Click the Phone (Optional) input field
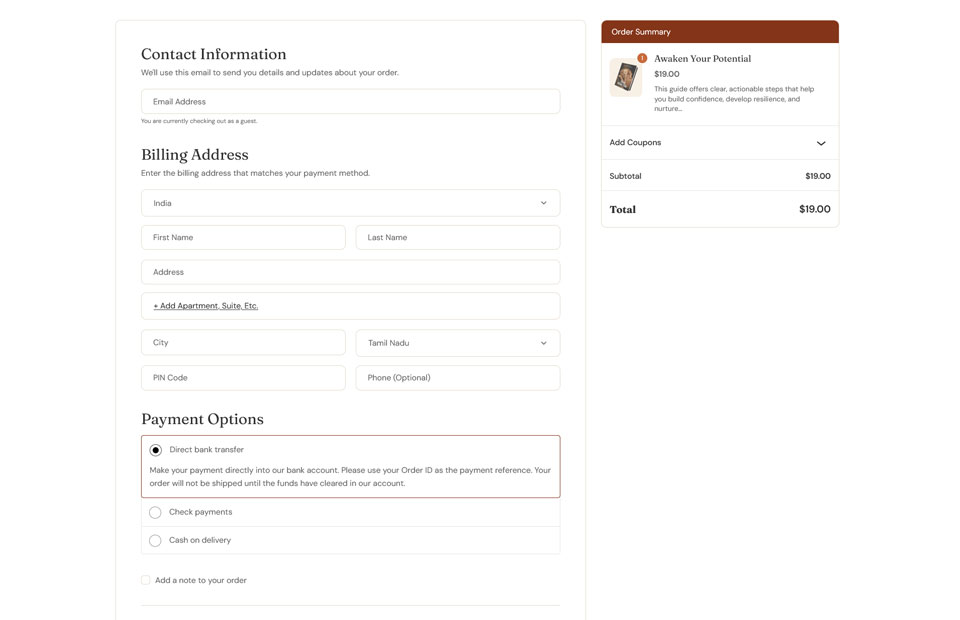 (457, 377)
